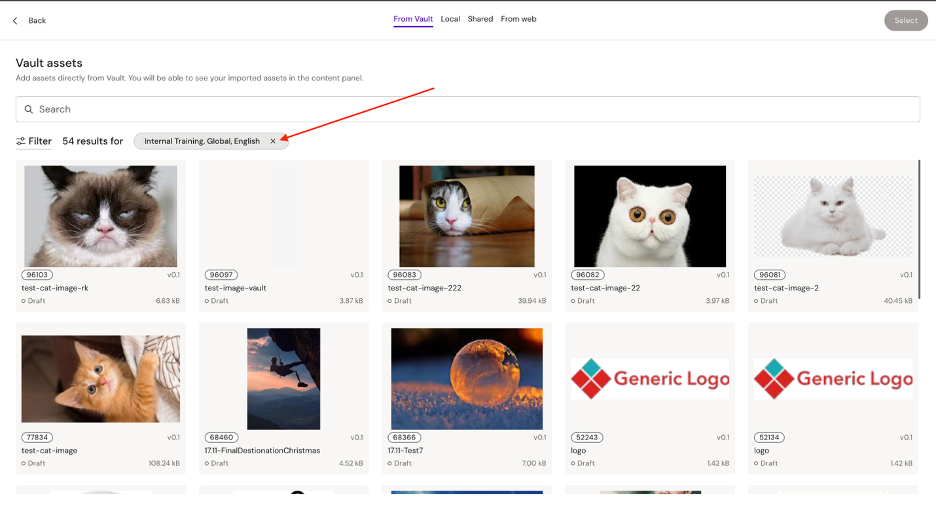Click the Back arrow icon
936x508 pixels.
(15, 20)
